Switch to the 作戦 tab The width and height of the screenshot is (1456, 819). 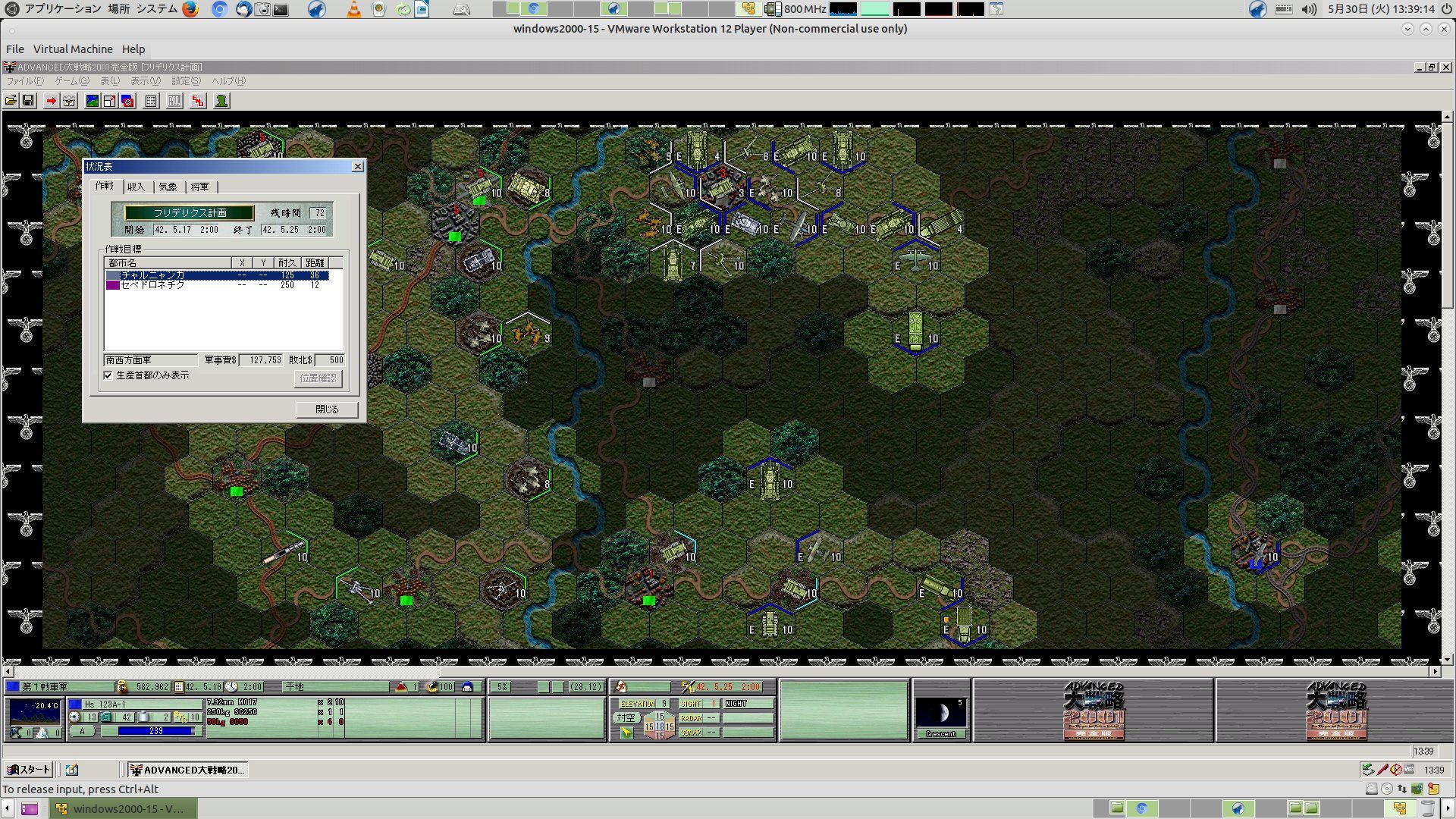[105, 186]
